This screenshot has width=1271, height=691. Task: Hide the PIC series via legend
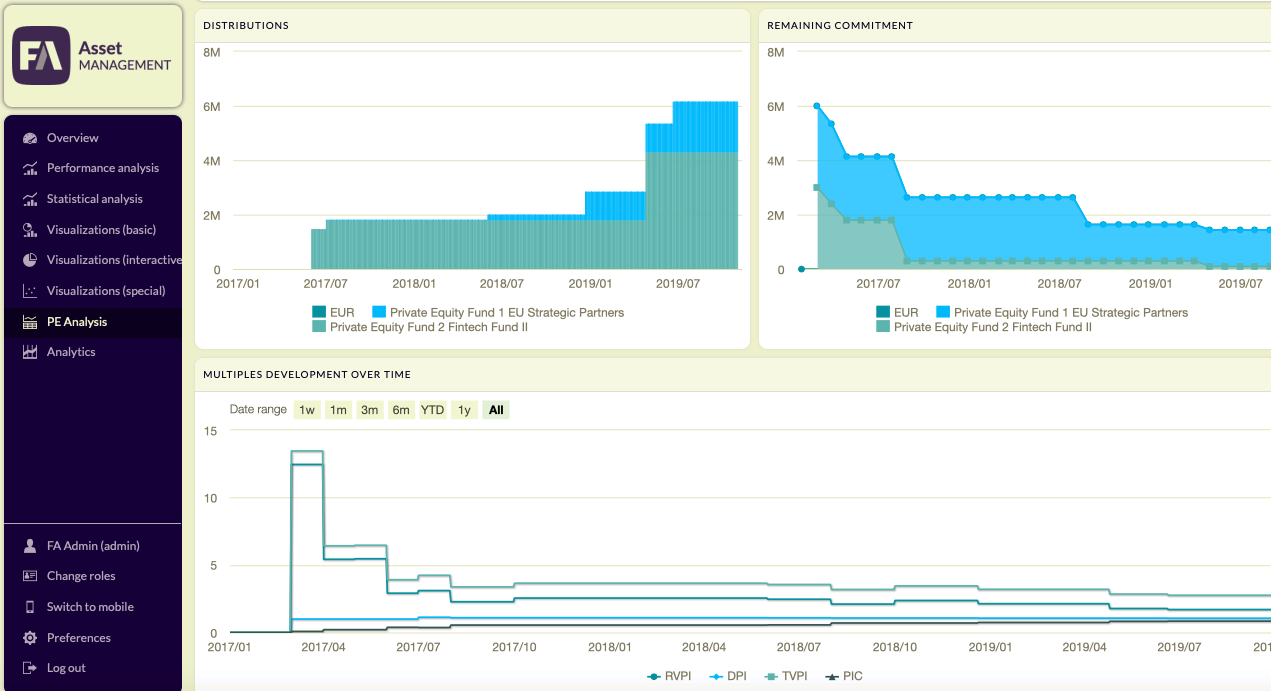pyautogui.click(x=843, y=676)
